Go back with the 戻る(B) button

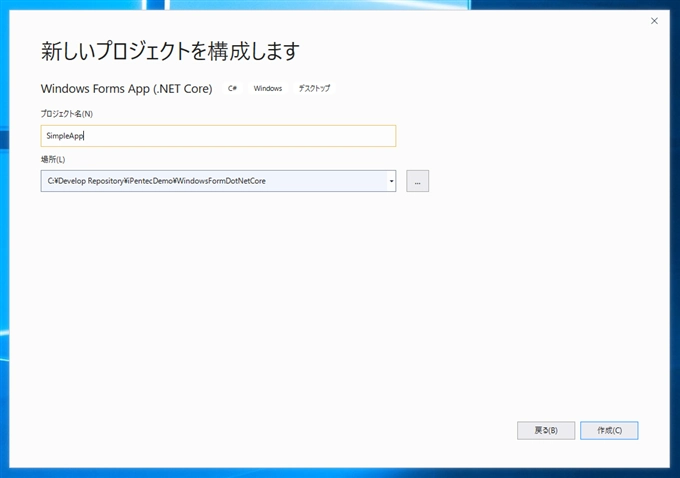click(x=546, y=430)
